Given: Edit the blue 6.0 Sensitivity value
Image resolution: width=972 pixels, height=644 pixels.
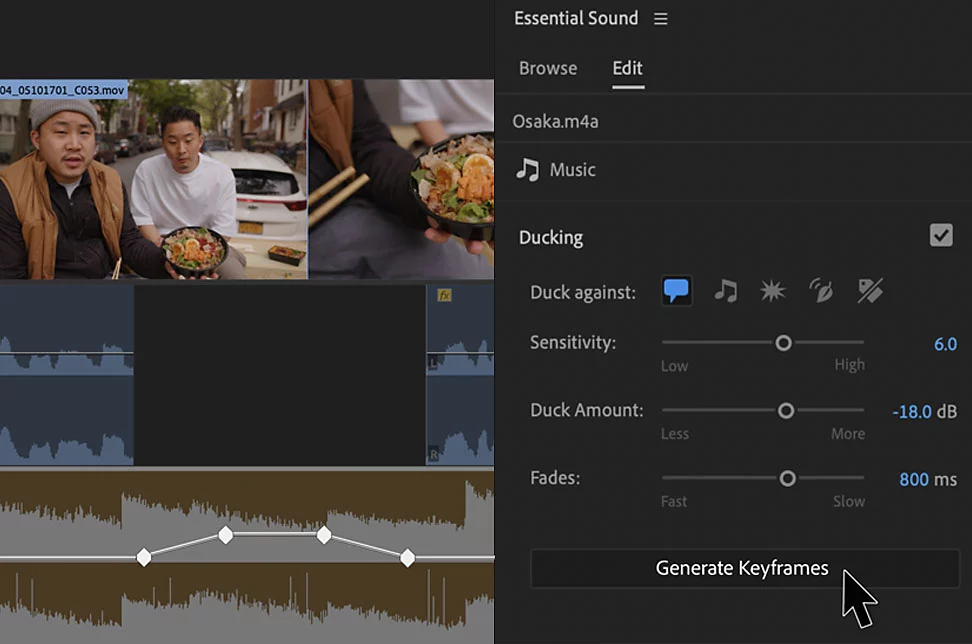Looking at the screenshot, I should click(x=945, y=343).
